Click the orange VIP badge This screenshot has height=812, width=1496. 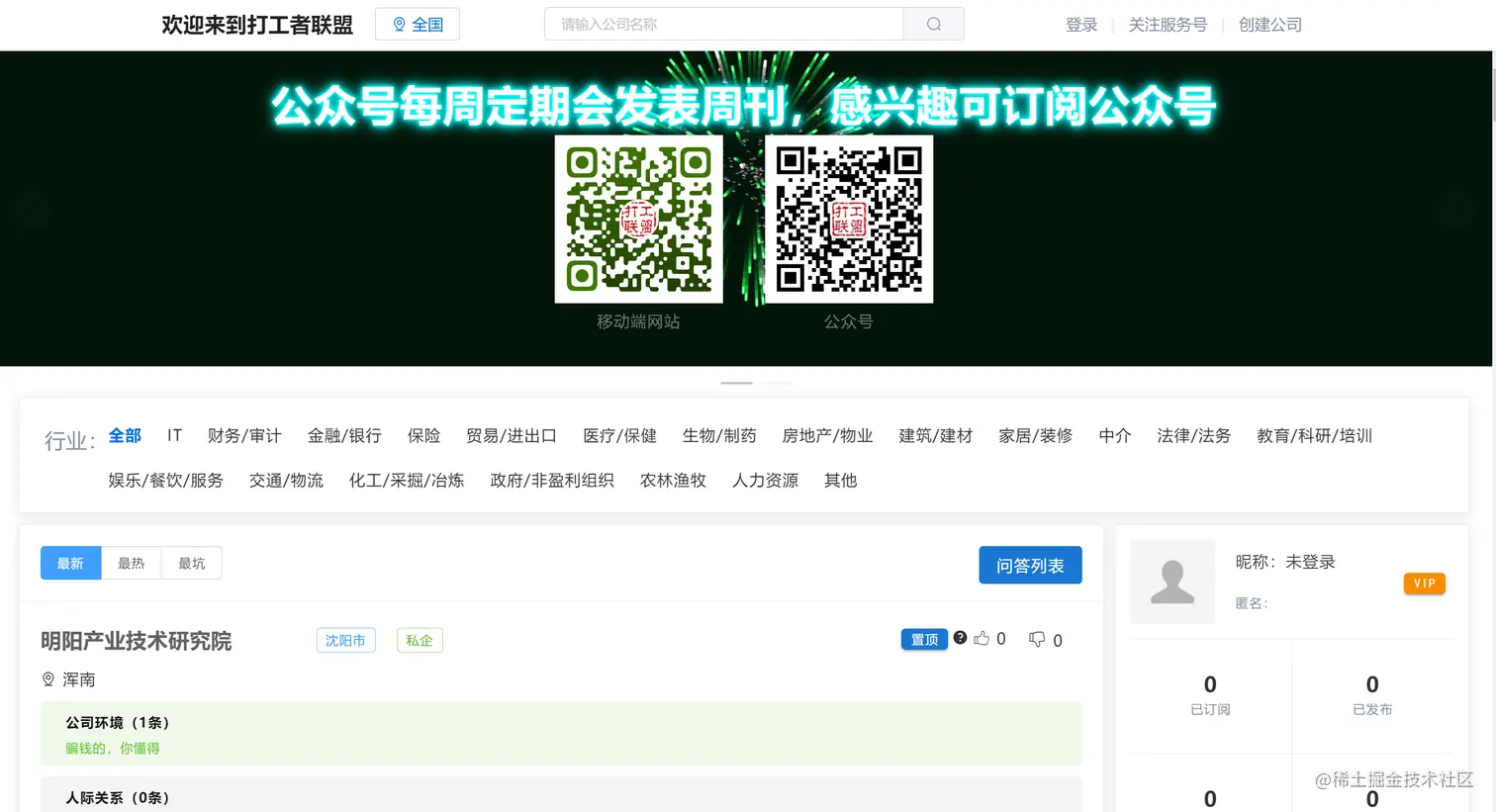pos(1425,584)
